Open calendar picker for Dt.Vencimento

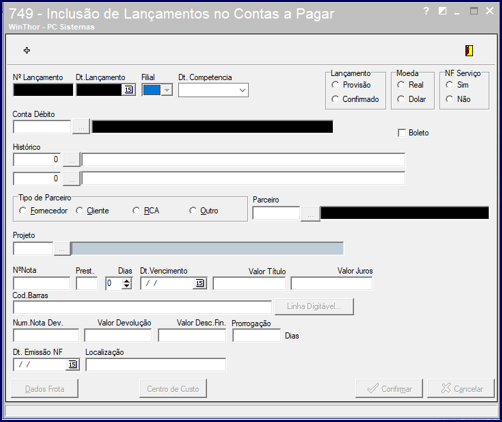tap(200, 283)
